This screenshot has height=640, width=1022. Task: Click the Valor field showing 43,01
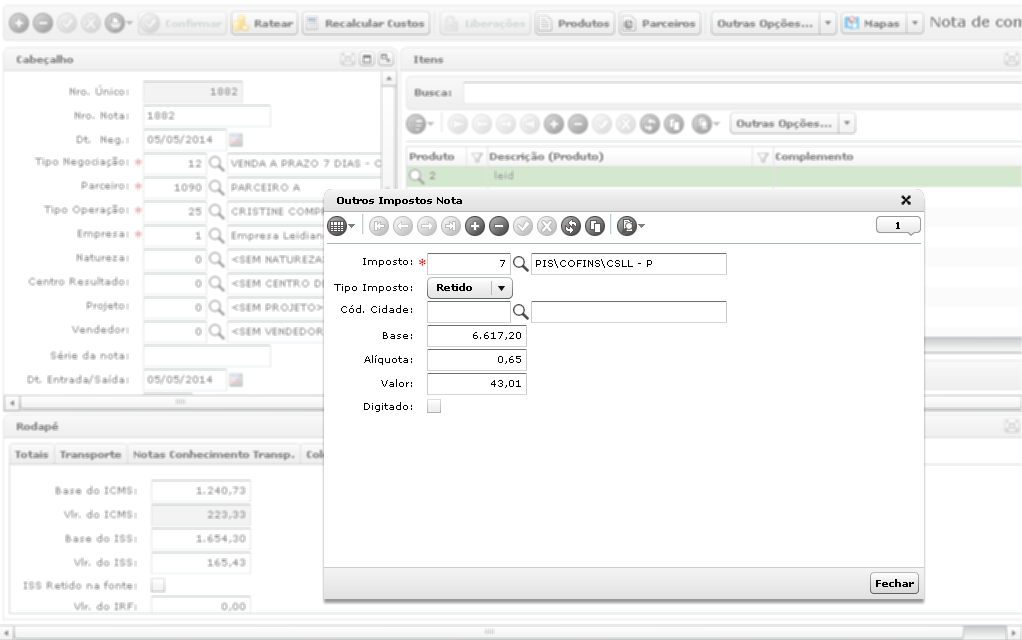point(476,384)
